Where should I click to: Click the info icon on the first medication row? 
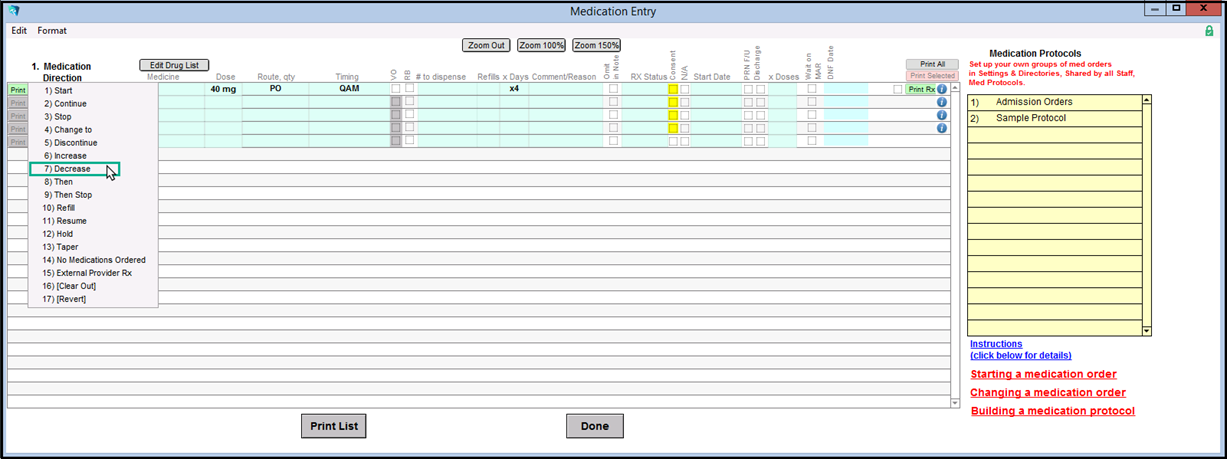tap(941, 89)
